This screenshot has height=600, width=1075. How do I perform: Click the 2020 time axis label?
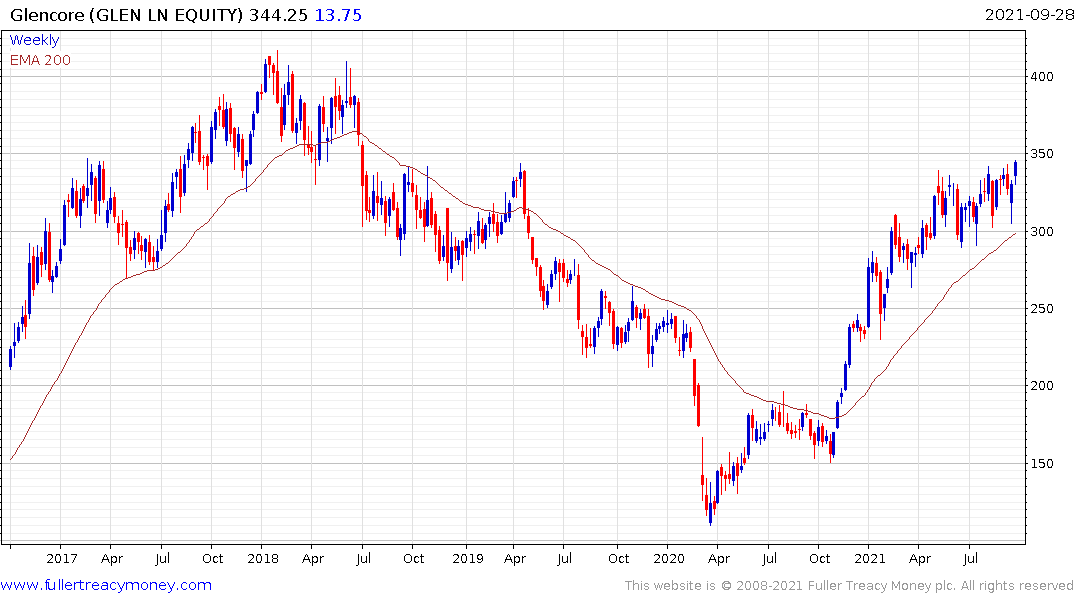(669, 558)
